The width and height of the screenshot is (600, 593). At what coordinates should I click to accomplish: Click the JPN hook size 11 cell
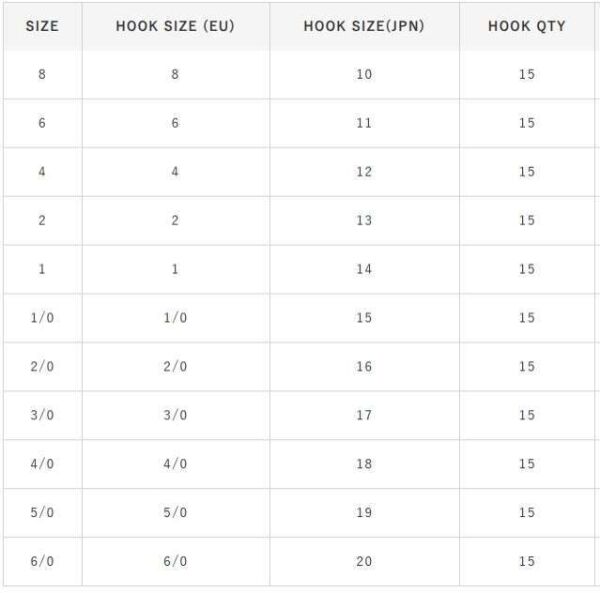coord(364,123)
